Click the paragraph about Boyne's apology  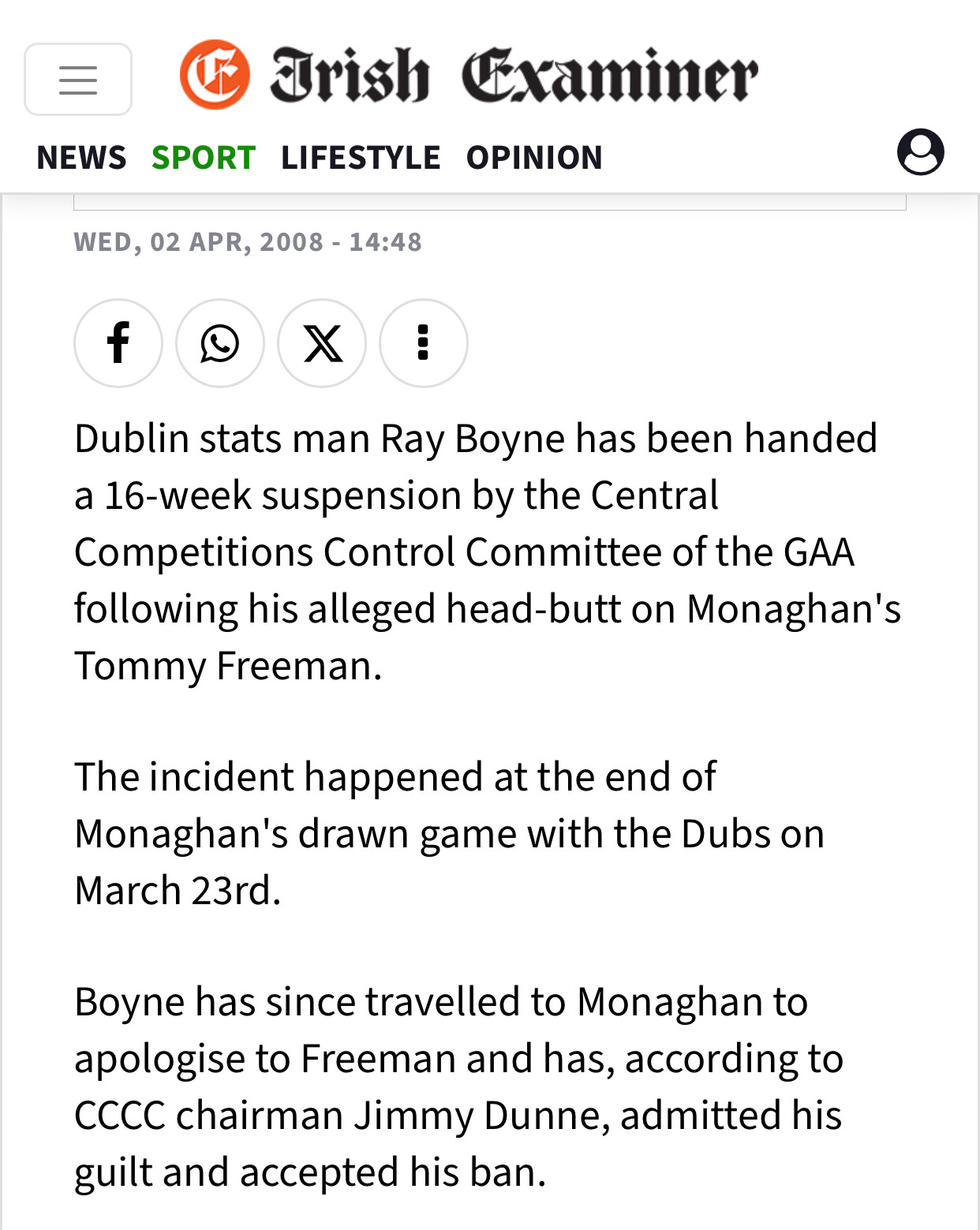click(x=458, y=1086)
